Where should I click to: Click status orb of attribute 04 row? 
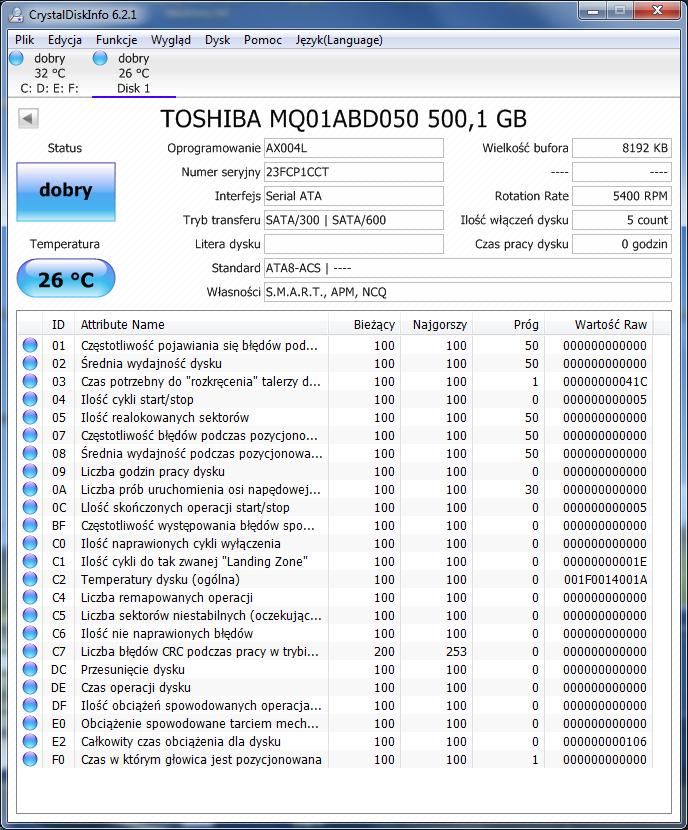(30, 399)
